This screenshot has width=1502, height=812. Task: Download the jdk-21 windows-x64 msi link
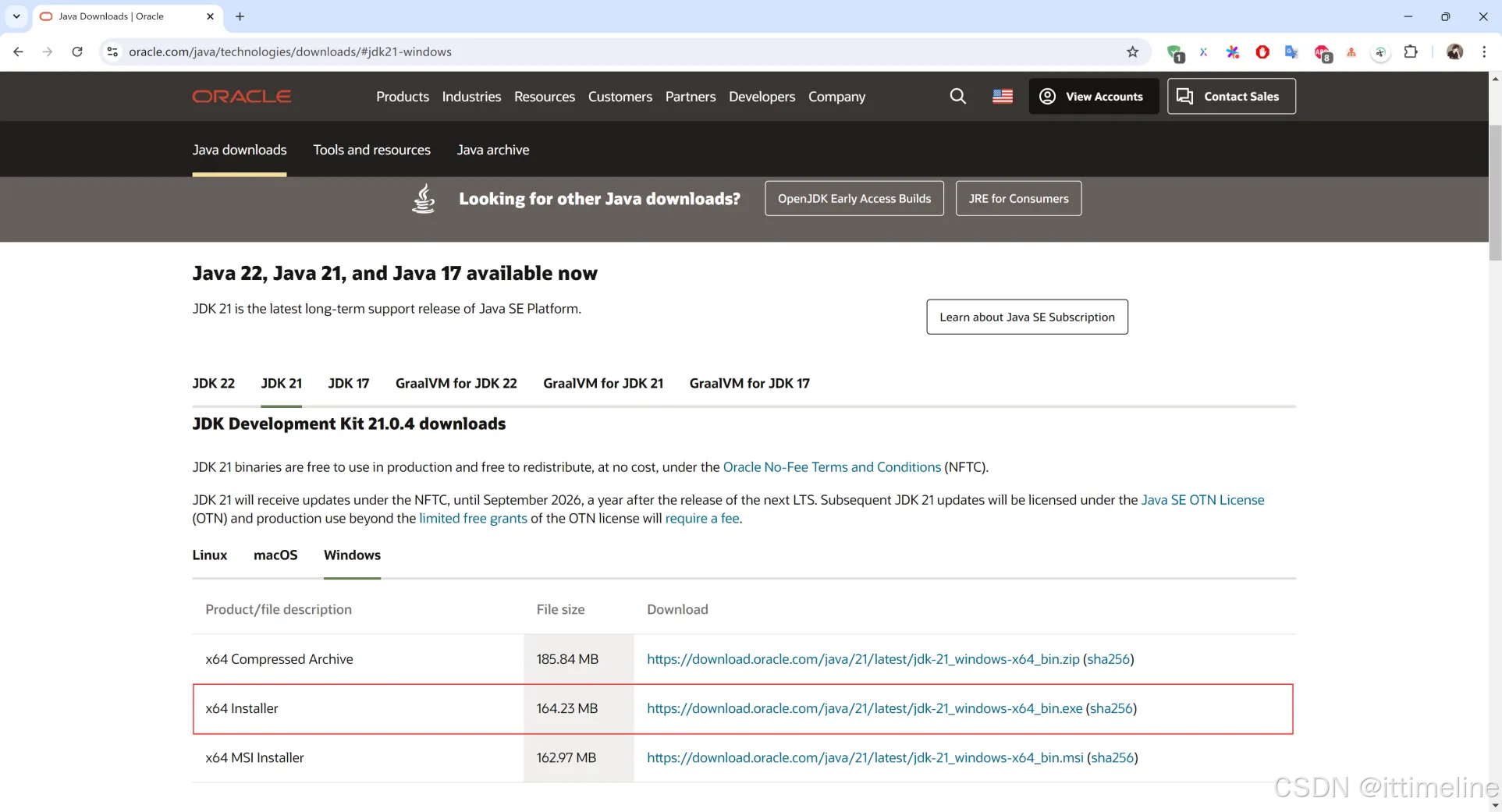point(865,757)
